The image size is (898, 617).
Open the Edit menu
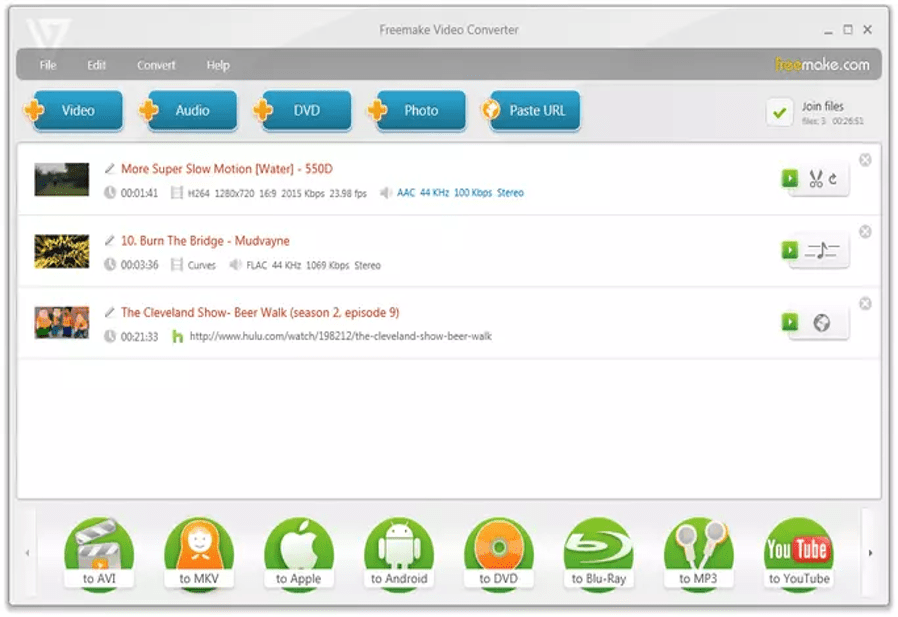click(x=96, y=65)
